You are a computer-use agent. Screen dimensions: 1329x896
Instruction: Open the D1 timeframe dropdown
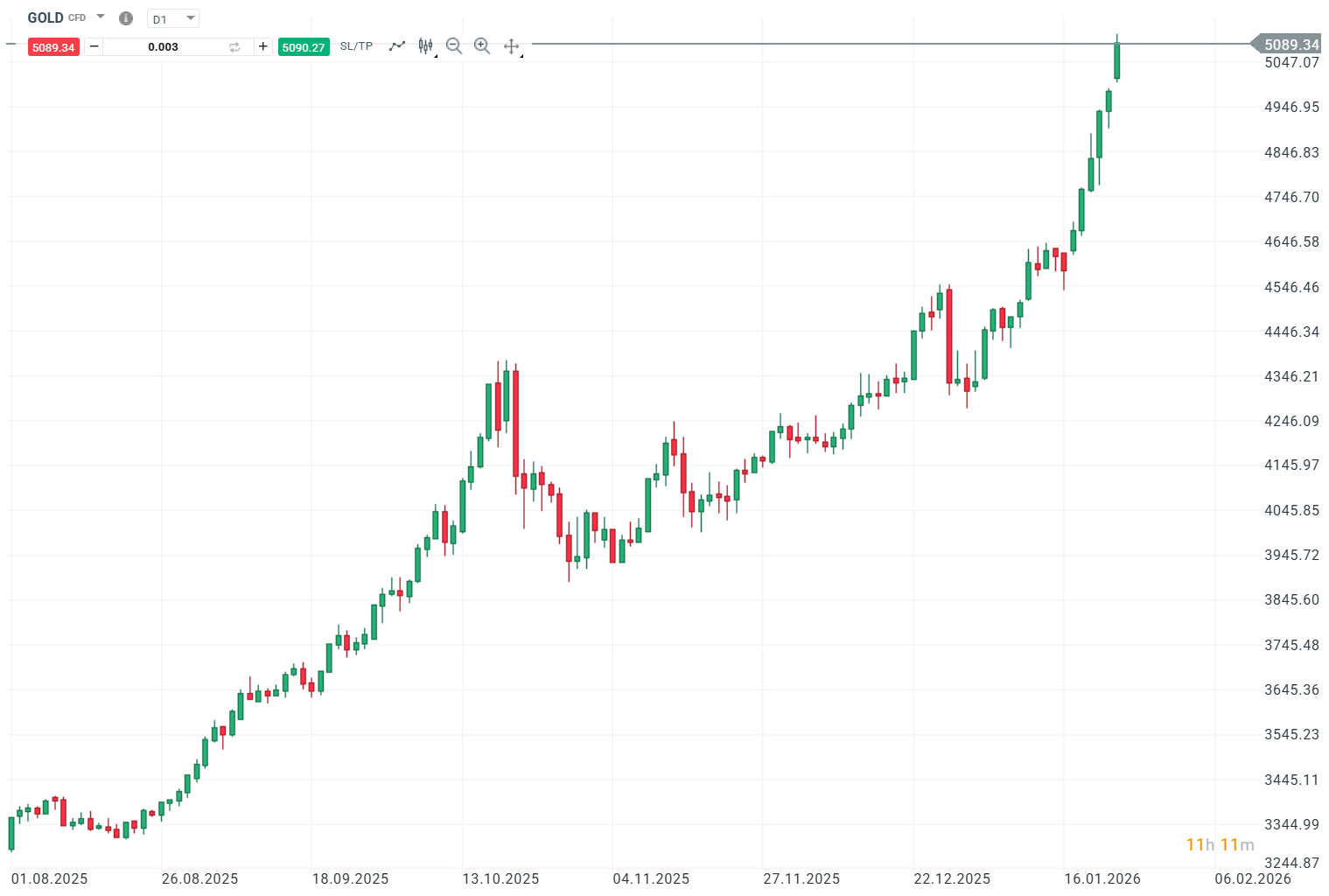pos(173,18)
